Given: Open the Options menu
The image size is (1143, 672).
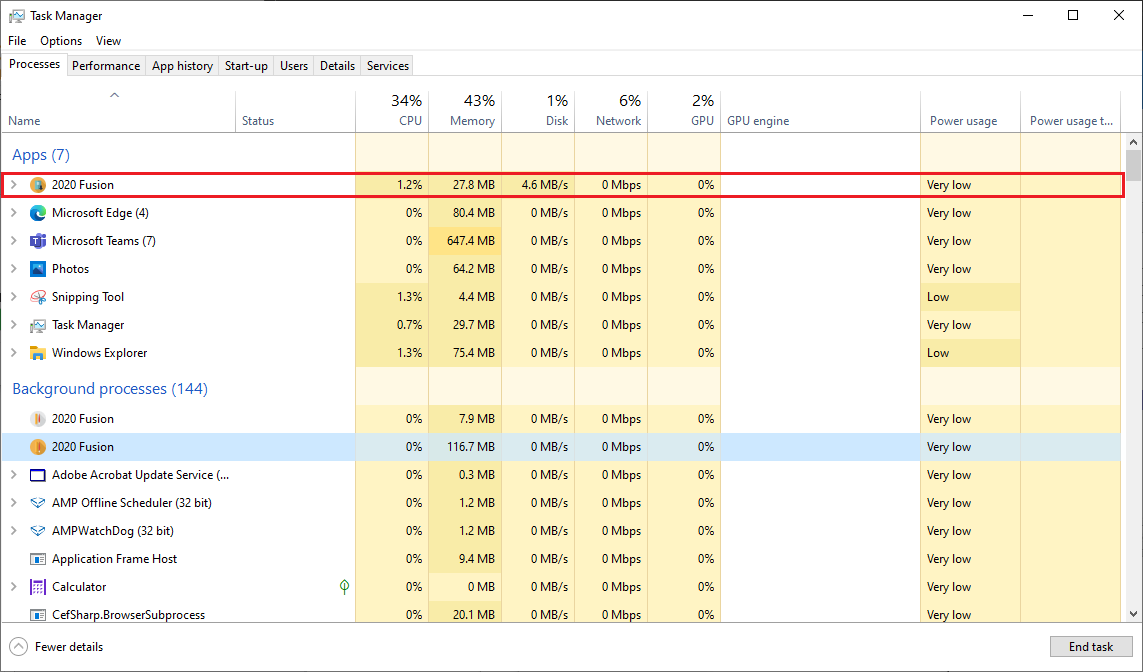Looking at the screenshot, I should click(x=61, y=41).
